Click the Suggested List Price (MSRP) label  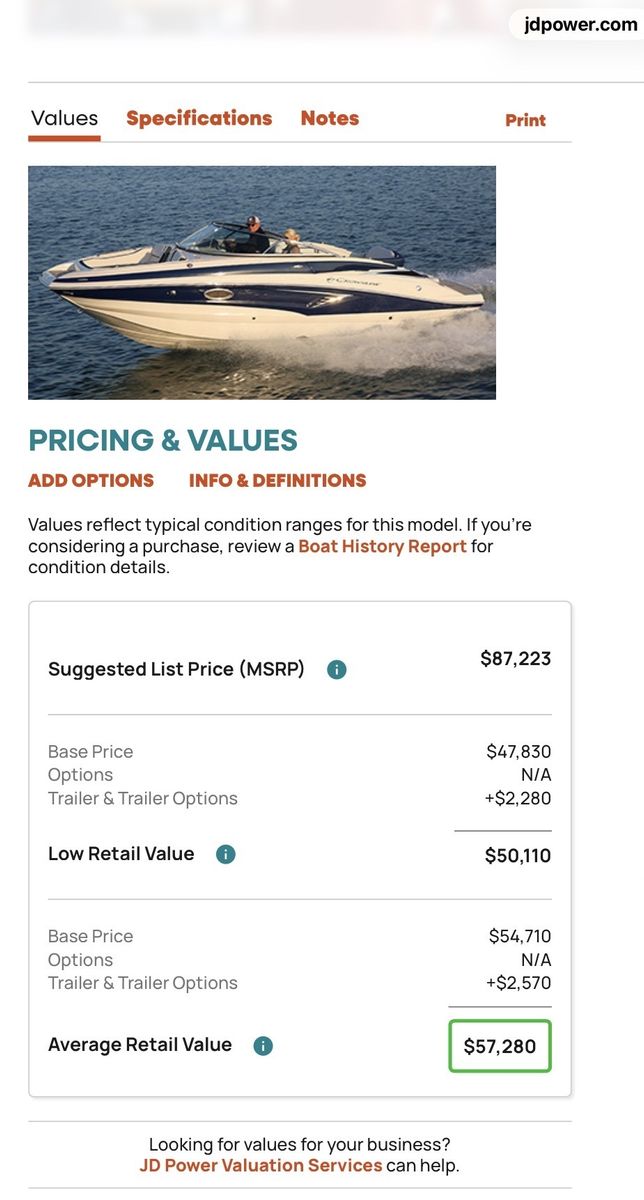coord(176,669)
